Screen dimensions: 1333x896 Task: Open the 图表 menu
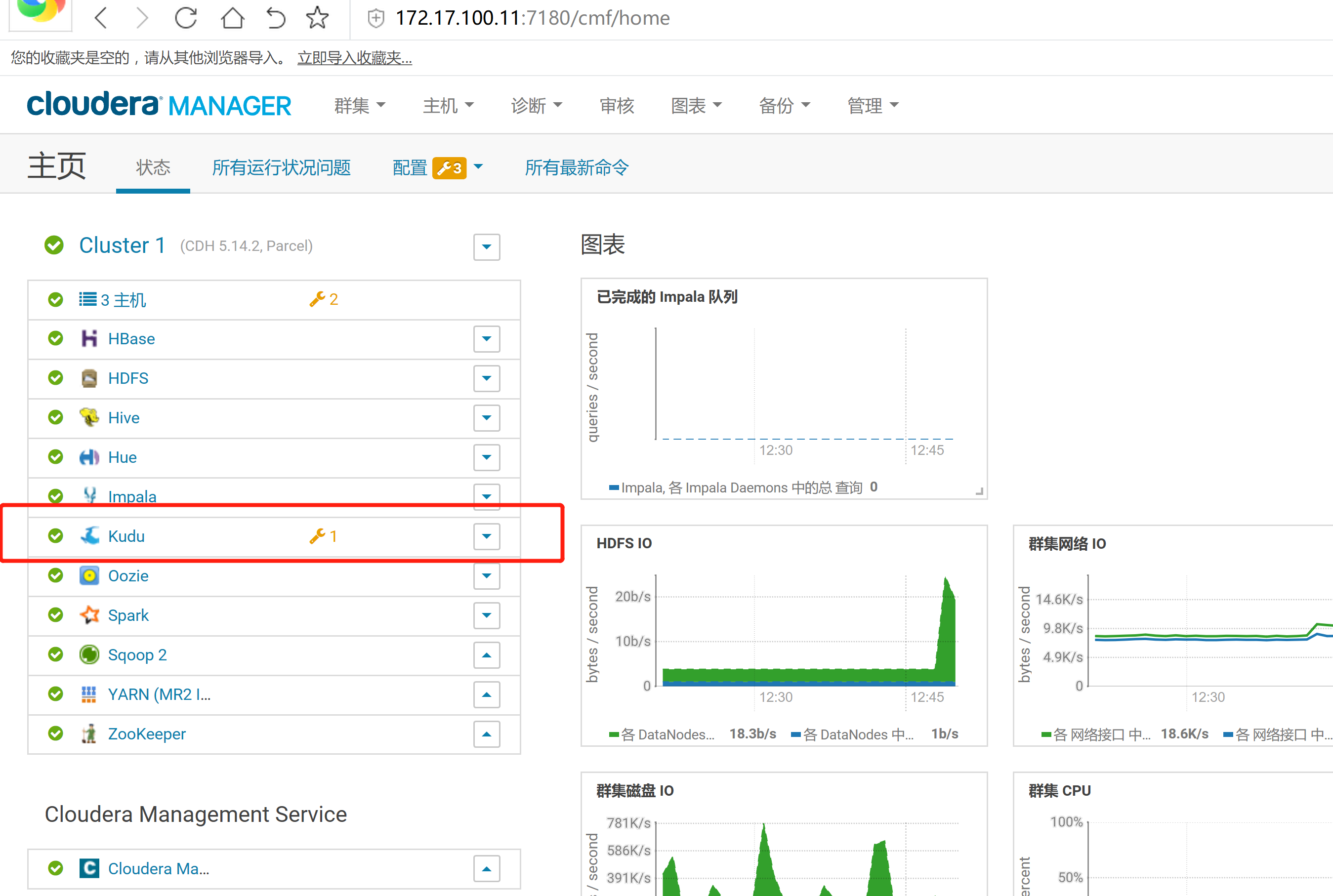pos(696,106)
